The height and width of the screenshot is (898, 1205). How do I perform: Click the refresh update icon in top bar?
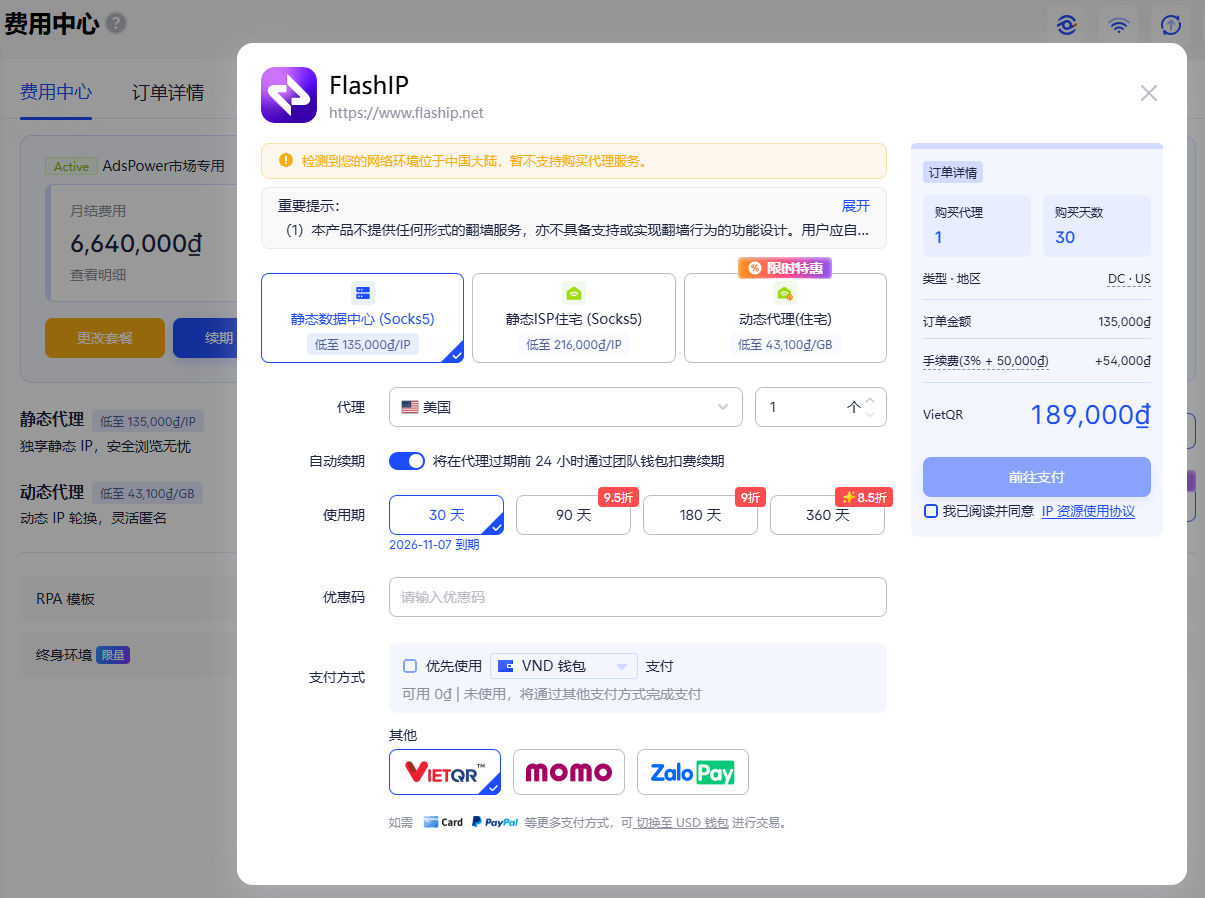(x=1171, y=25)
